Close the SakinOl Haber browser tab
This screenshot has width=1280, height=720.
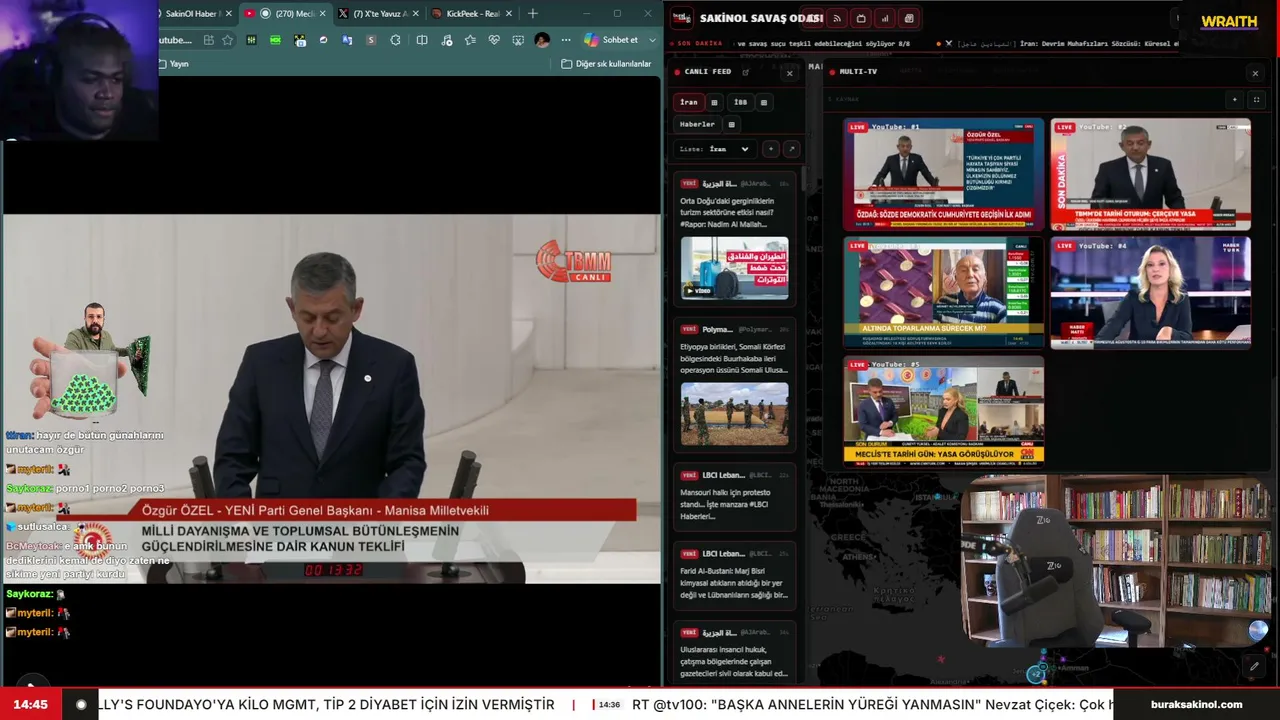click(x=229, y=14)
